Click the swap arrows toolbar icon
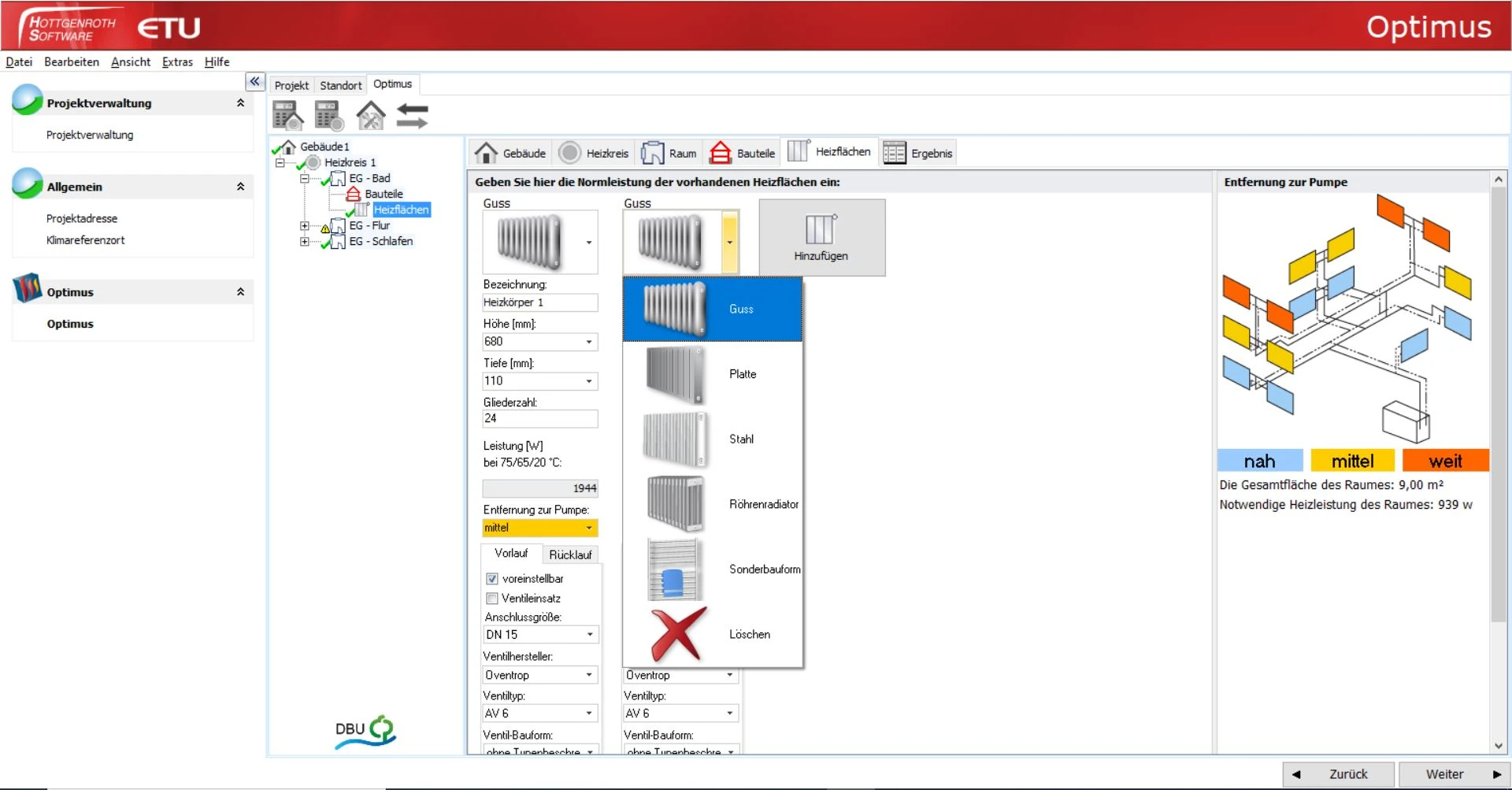Screen dimensions: 1512x790 412,117
